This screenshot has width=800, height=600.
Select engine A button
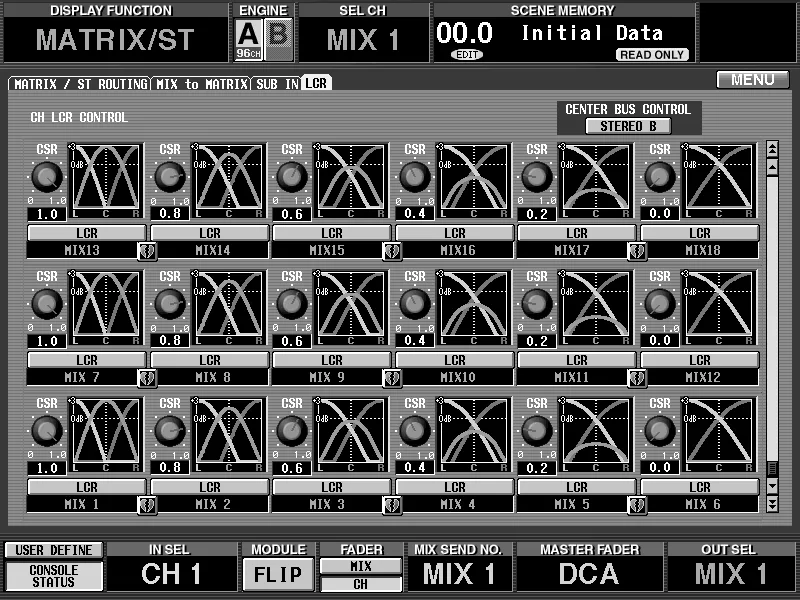pos(248,39)
